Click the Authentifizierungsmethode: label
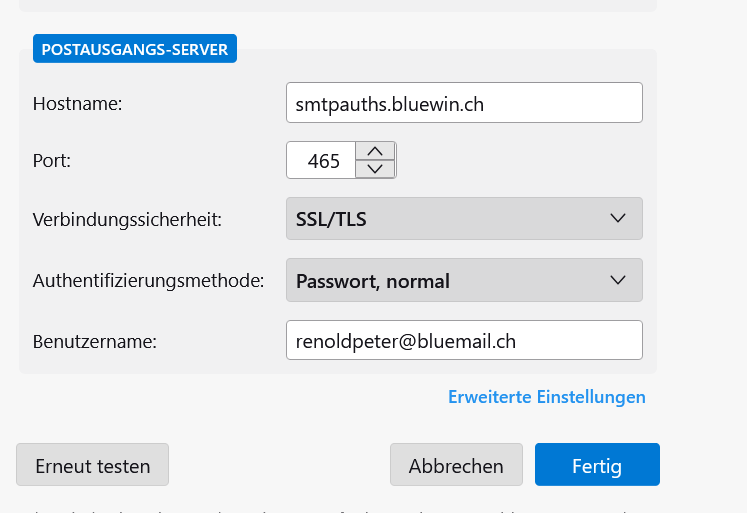This screenshot has width=747, height=513. click(148, 281)
